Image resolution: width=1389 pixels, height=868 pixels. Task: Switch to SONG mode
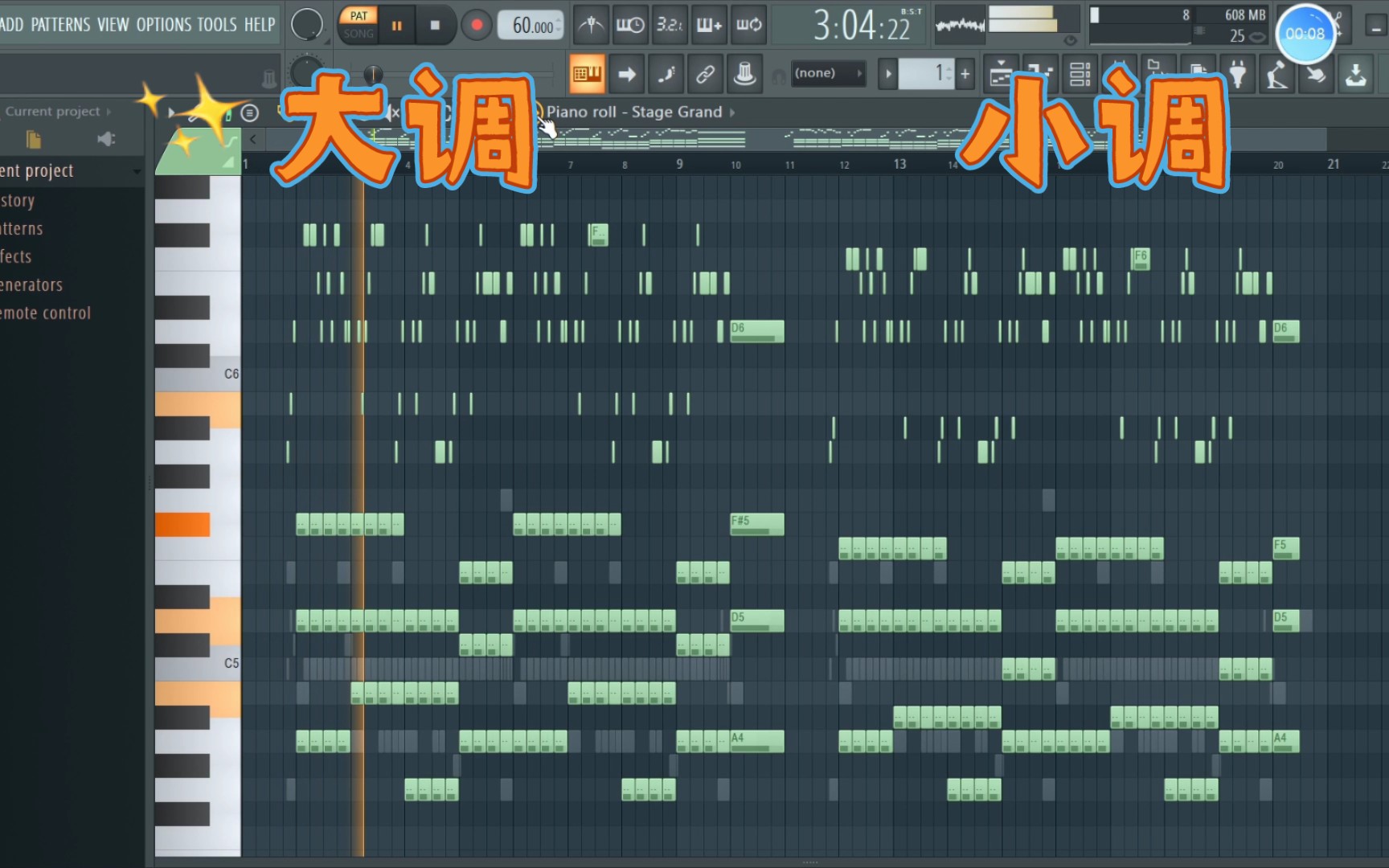359,34
